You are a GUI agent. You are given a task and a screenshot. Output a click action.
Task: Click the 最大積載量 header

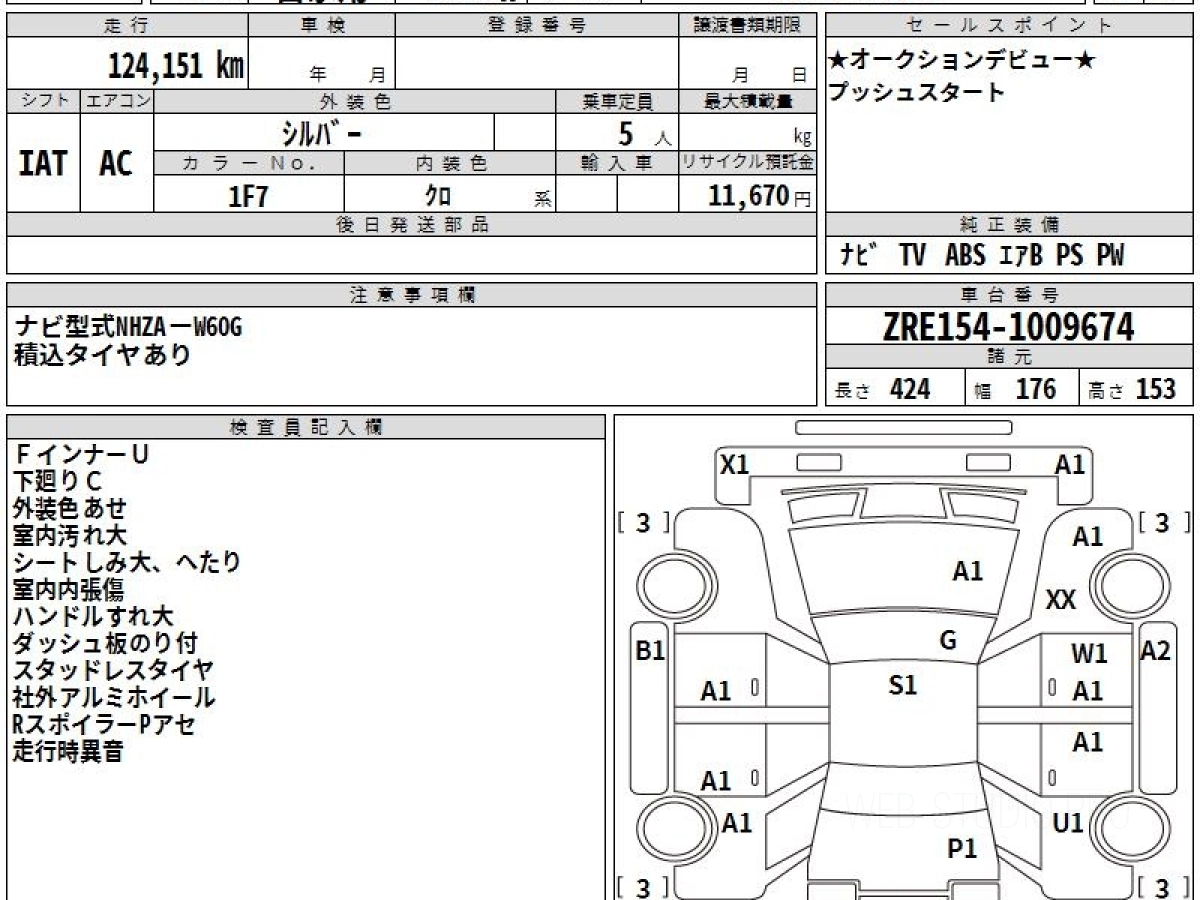point(747,101)
